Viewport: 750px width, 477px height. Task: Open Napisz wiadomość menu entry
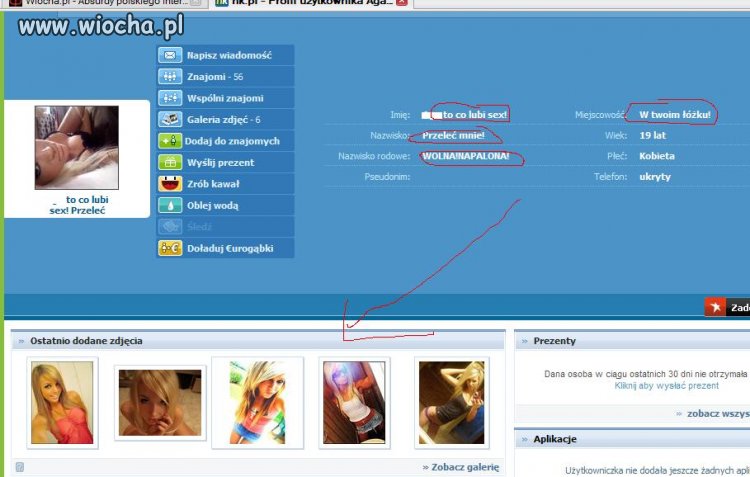click(x=229, y=55)
